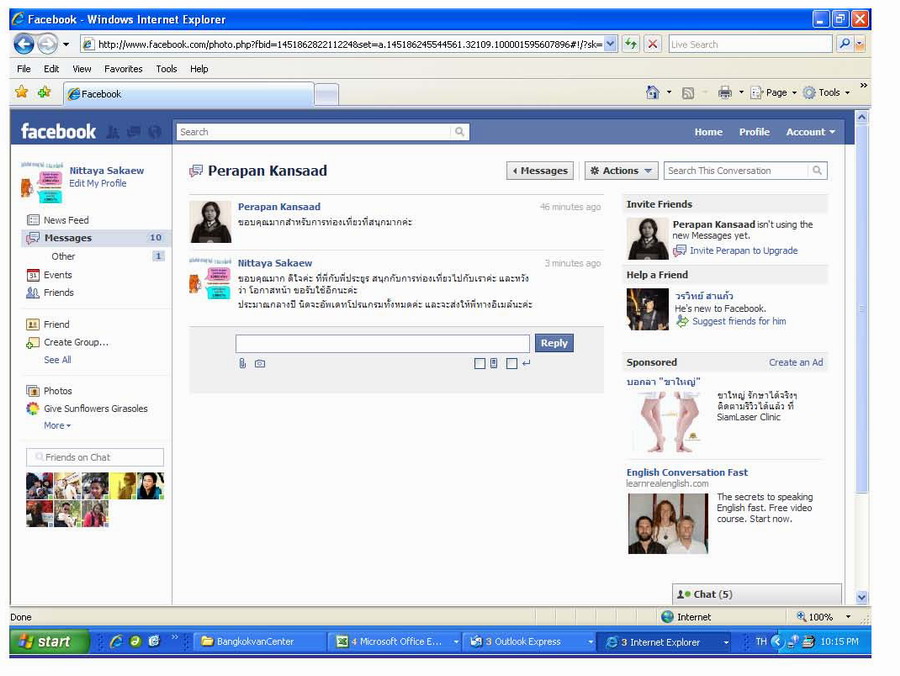Open the View menu
900x676 pixels.
coord(82,69)
